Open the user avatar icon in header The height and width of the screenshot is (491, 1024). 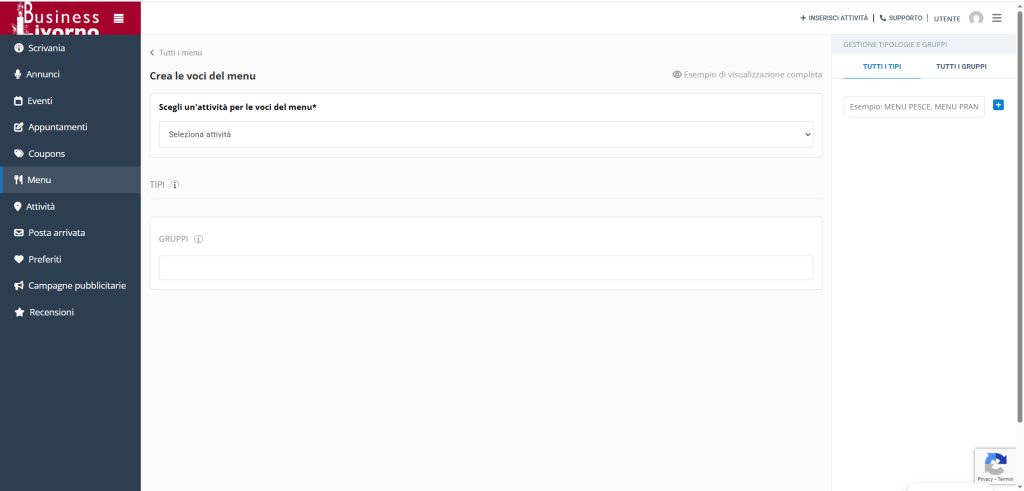(976, 18)
